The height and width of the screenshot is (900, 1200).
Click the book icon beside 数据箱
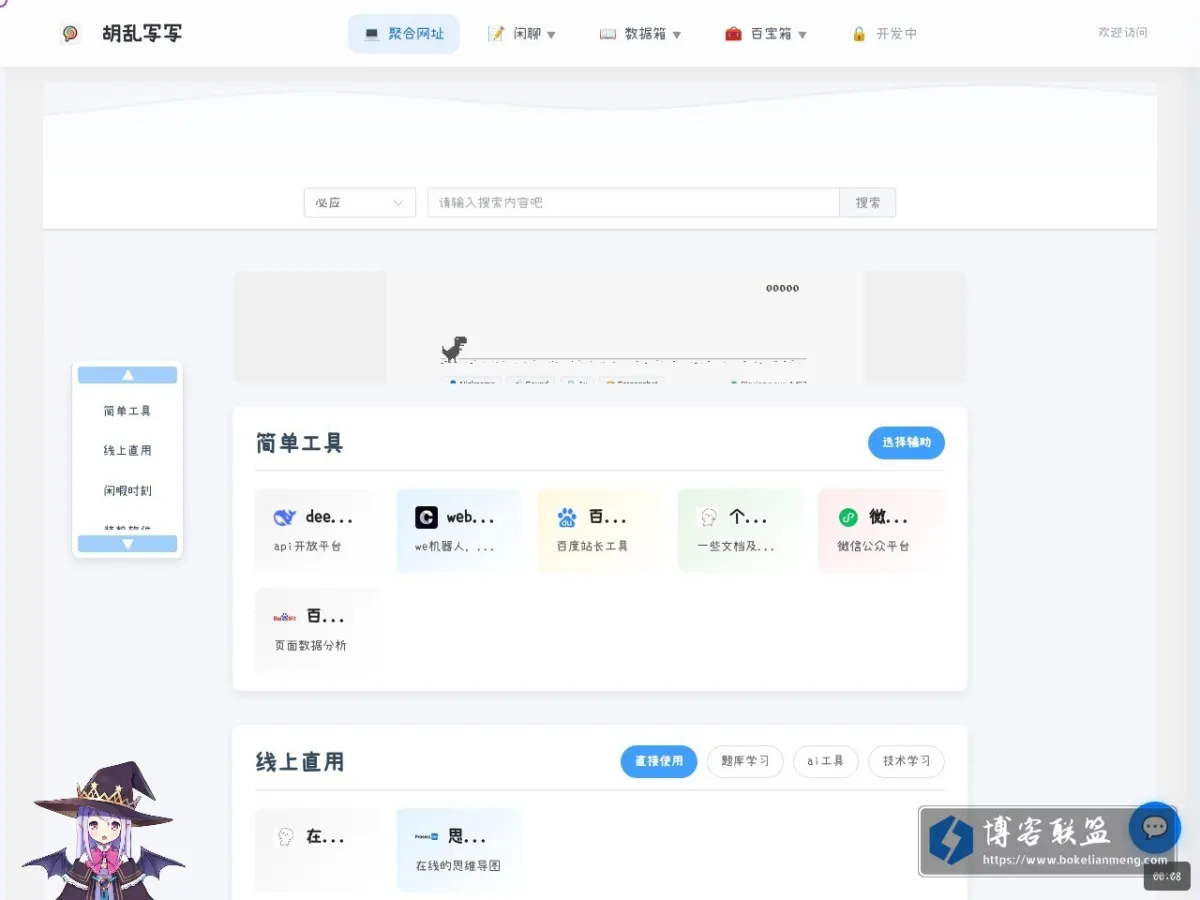click(608, 34)
